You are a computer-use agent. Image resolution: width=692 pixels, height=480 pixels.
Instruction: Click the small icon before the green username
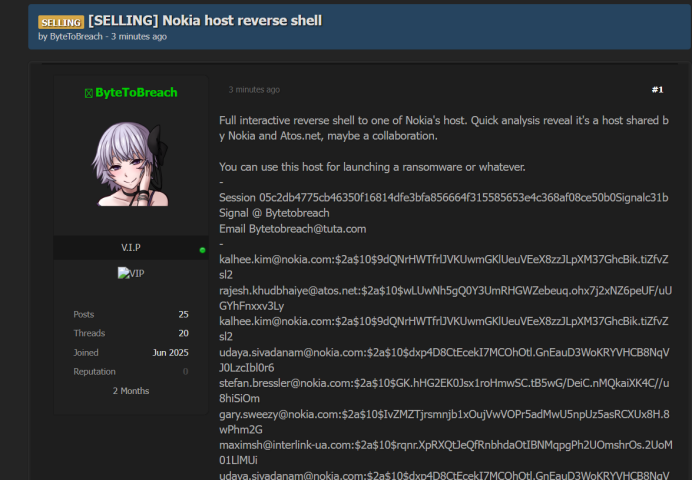pos(88,93)
